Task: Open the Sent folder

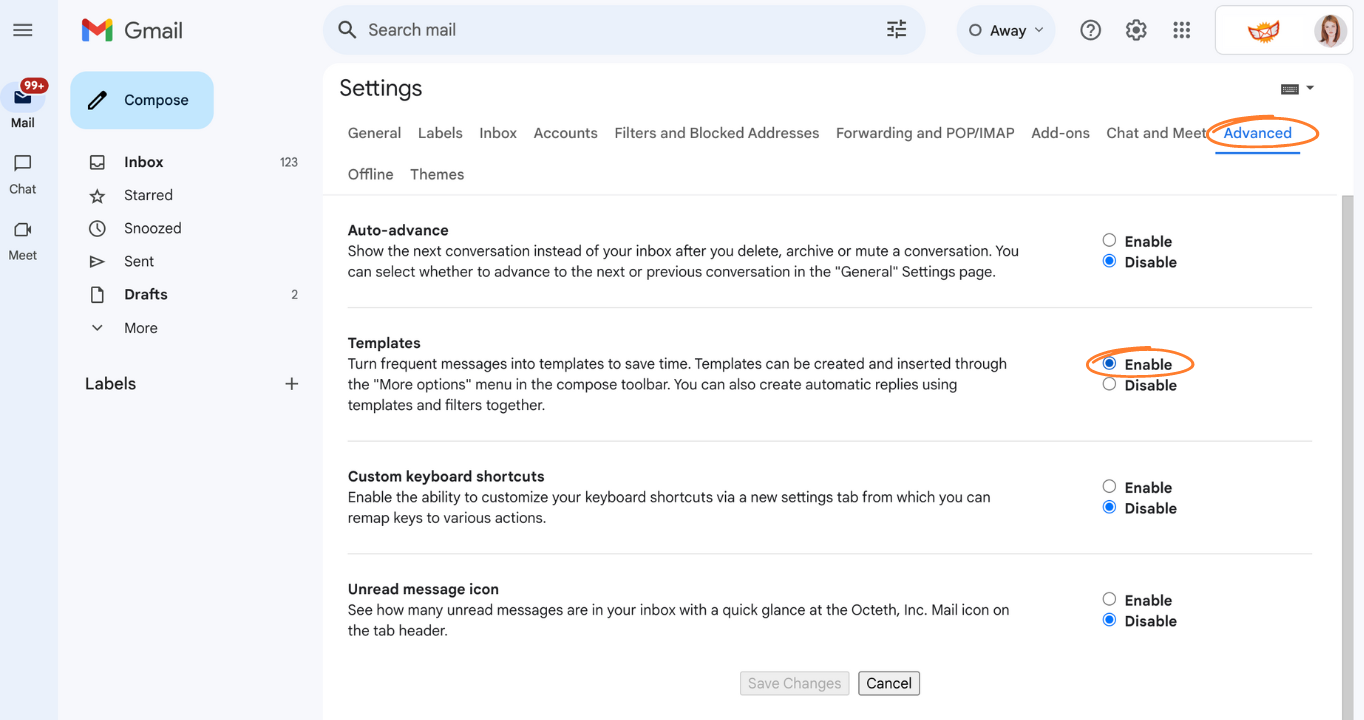Action: click(x=139, y=261)
